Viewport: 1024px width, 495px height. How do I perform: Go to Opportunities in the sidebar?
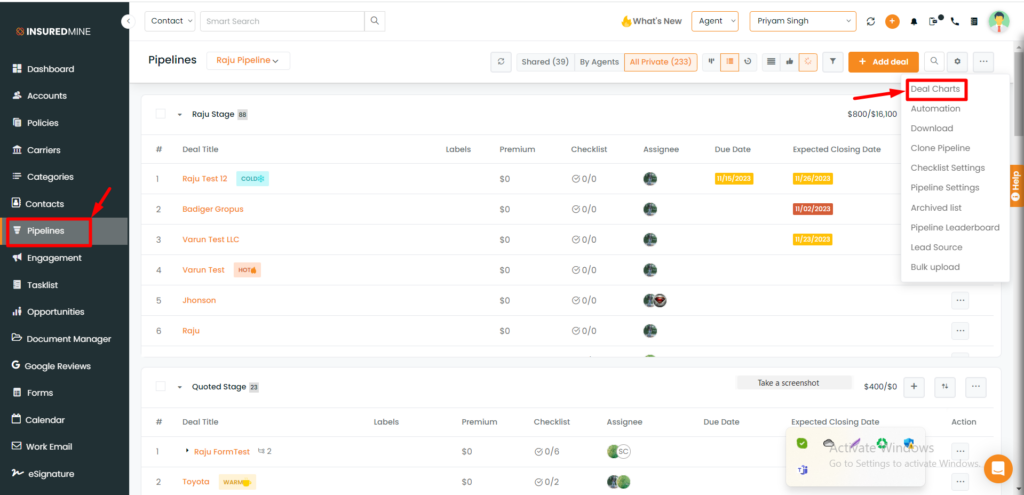48,311
